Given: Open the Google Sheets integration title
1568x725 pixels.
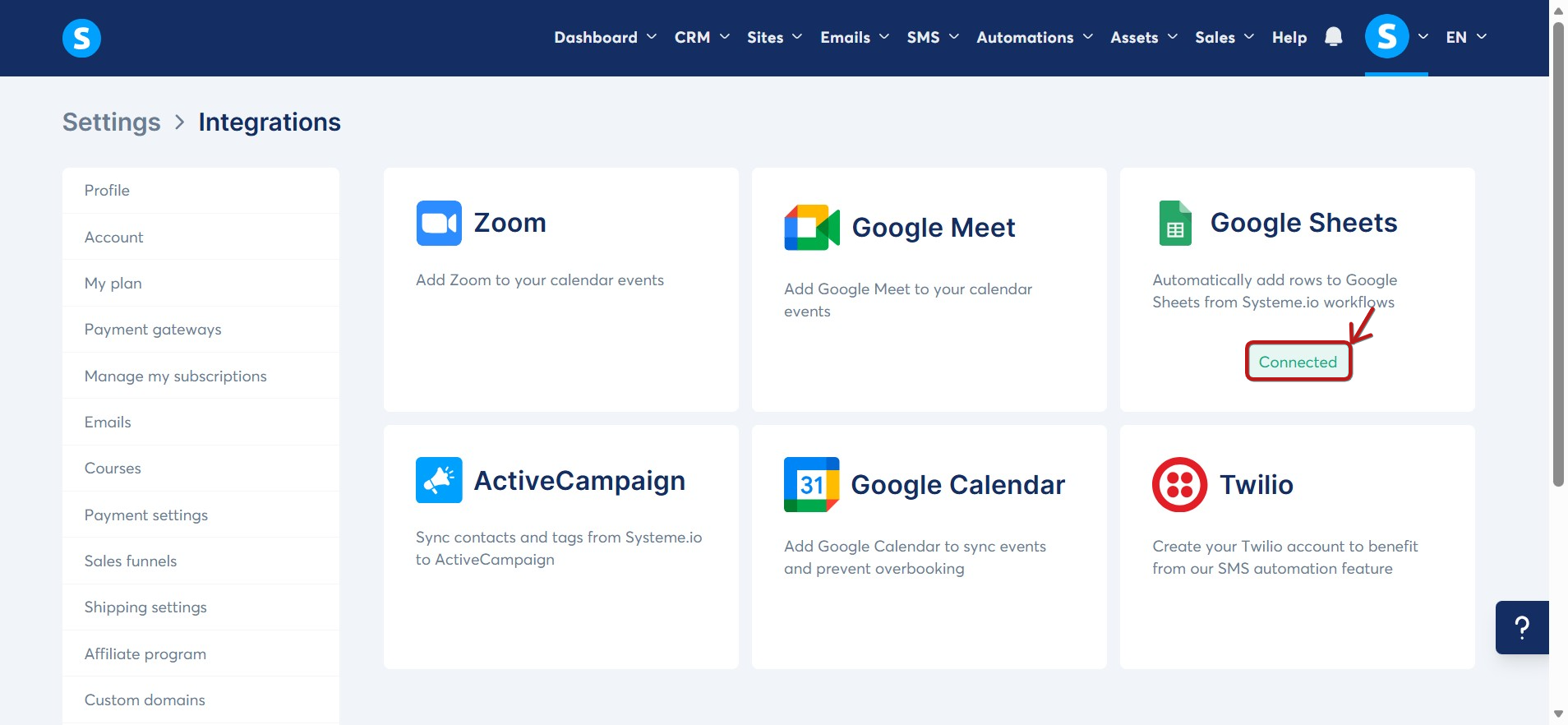Looking at the screenshot, I should [1303, 223].
